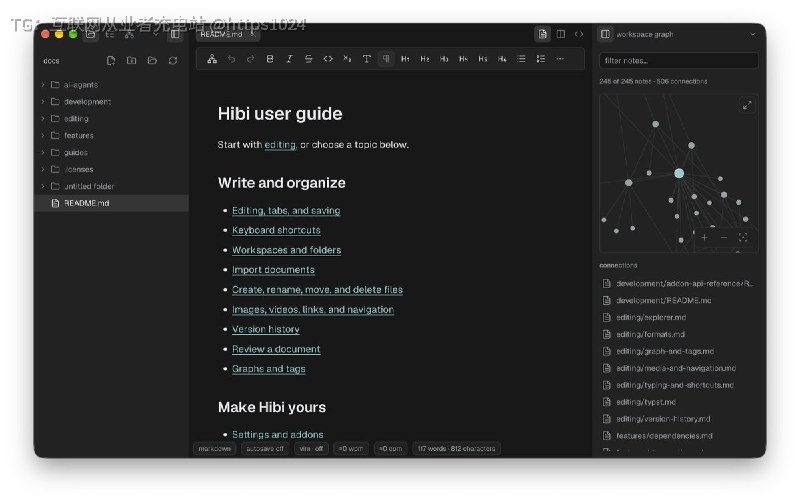Expand the guides folder
Image resolution: width=800 pixels, height=503 pixels.
coord(111,153)
